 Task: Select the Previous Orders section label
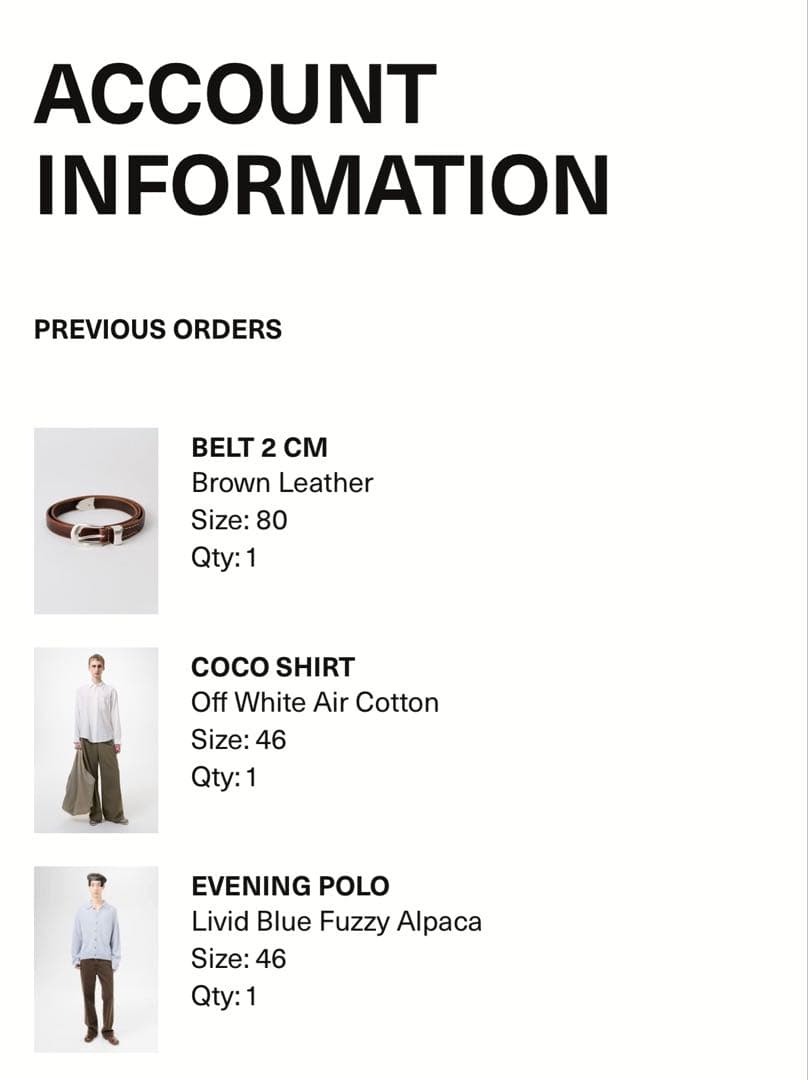pos(158,329)
